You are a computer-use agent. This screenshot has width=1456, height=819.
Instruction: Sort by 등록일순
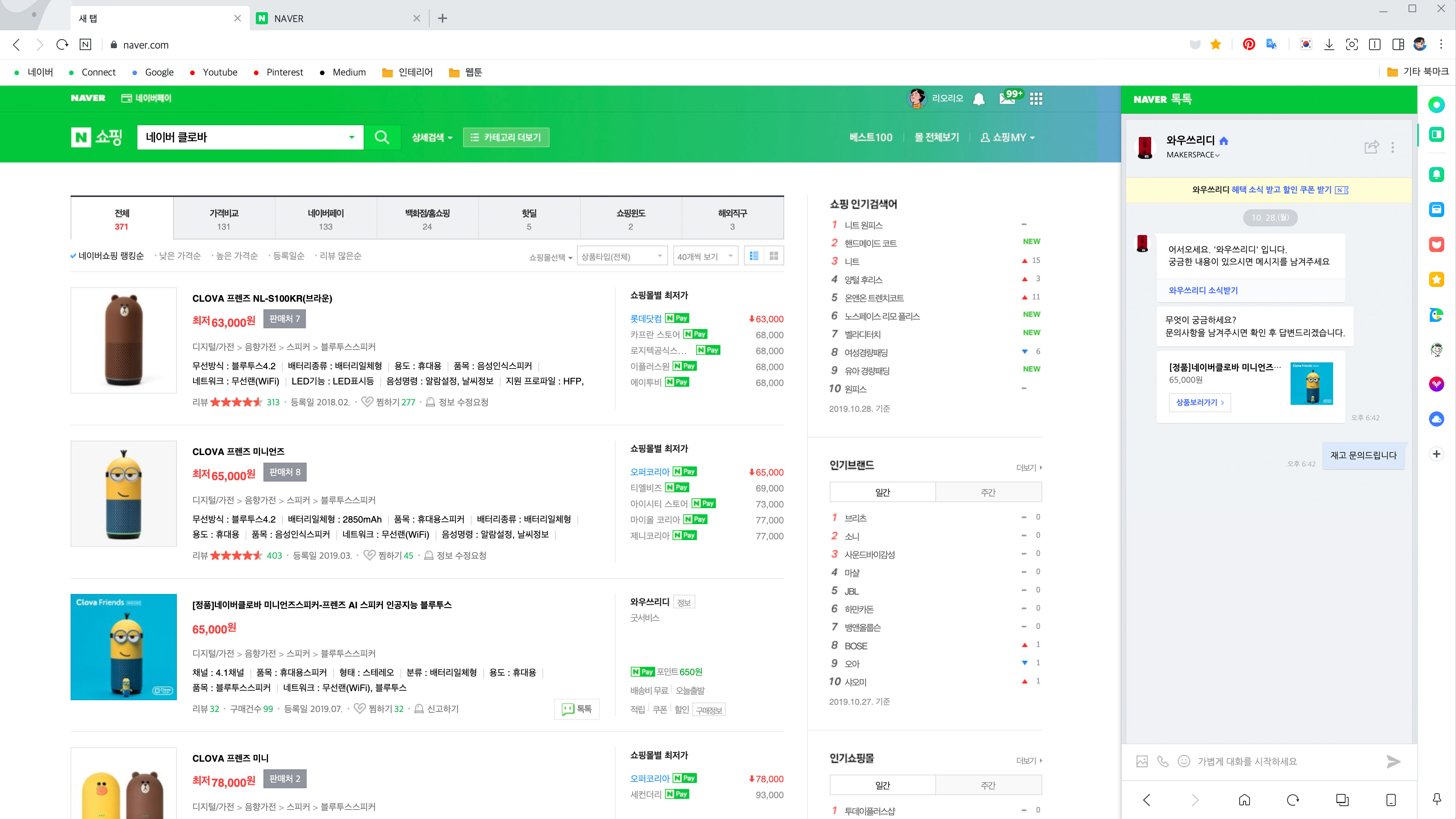289,256
